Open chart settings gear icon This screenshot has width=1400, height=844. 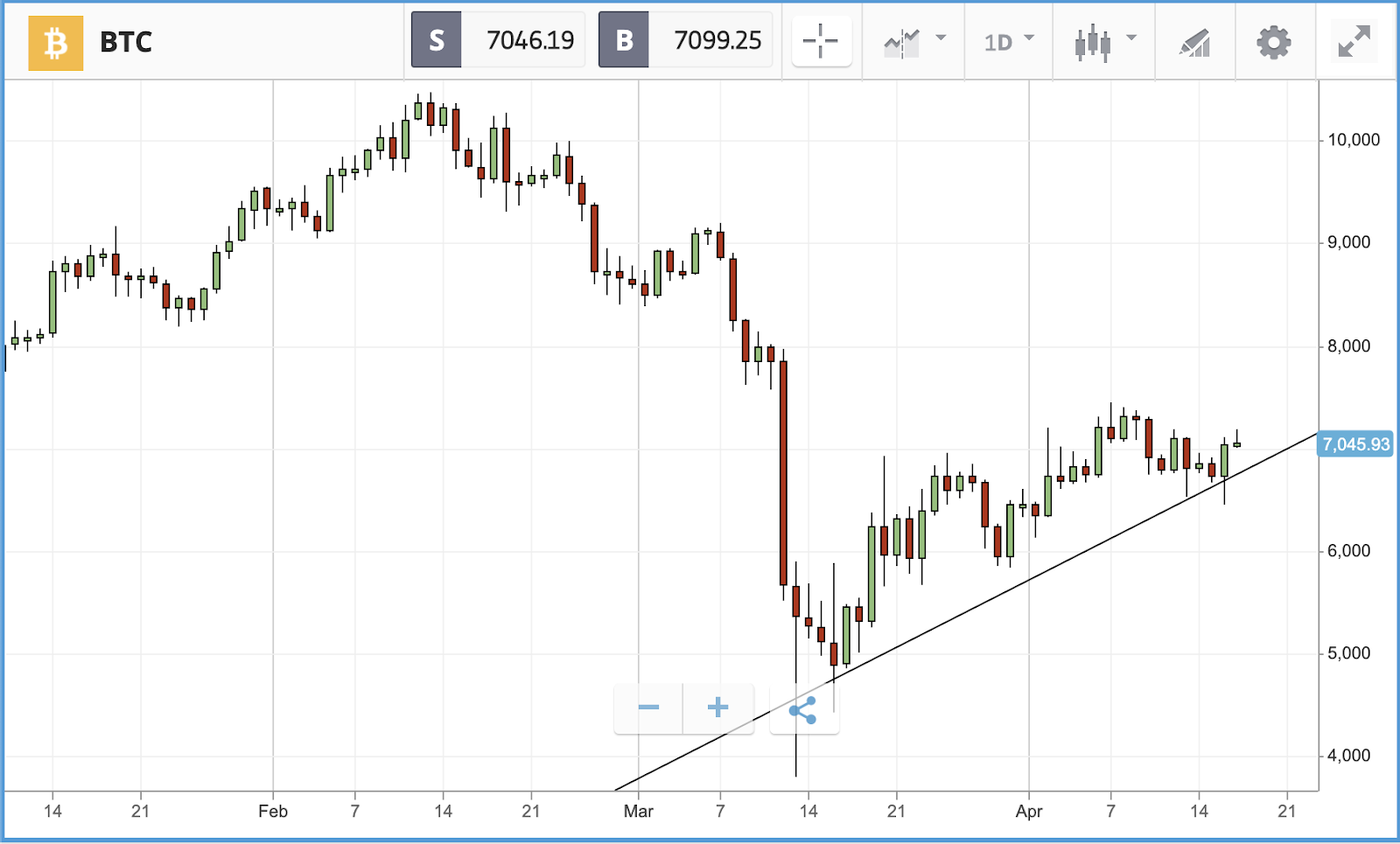[x=1274, y=42]
